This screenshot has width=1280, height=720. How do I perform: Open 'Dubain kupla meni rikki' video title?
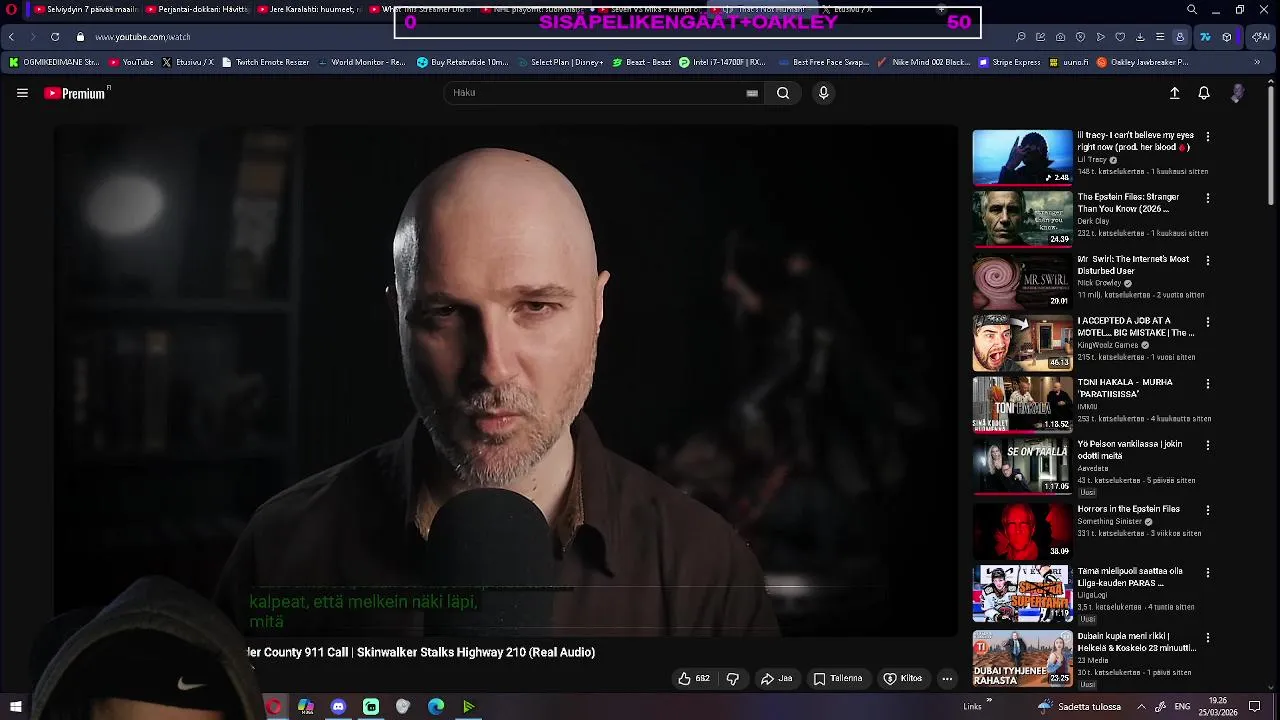(1136, 642)
